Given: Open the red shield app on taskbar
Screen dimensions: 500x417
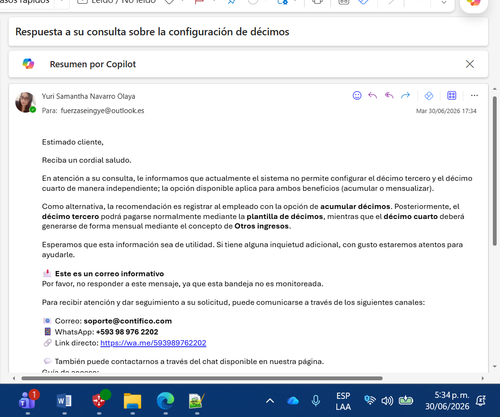Looking at the screenshot, I should click(x=99, y=401).
